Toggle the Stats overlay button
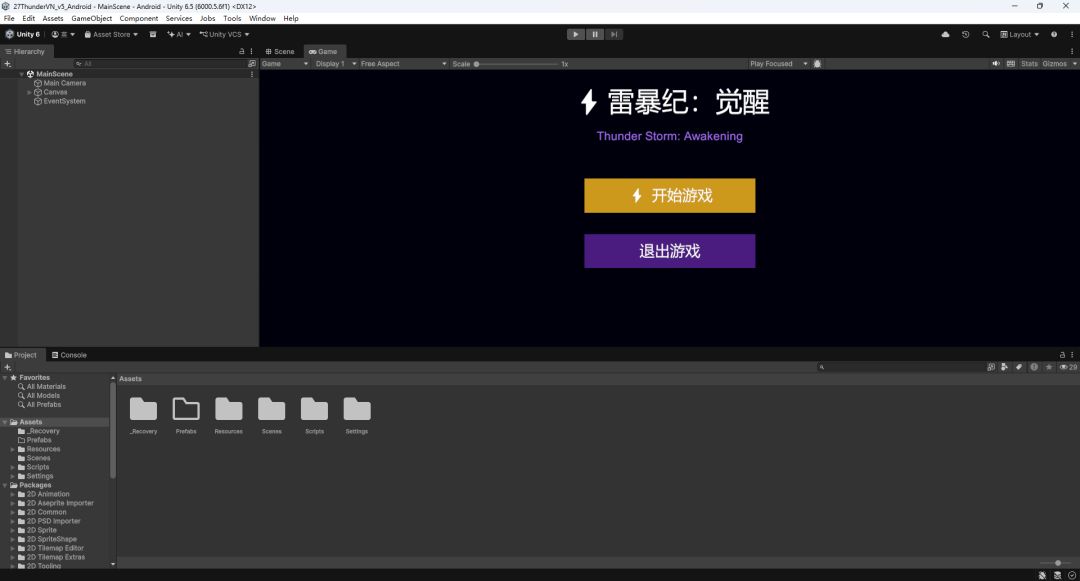Viewport: 1080px width, 581px height. tap(1029, 64)
